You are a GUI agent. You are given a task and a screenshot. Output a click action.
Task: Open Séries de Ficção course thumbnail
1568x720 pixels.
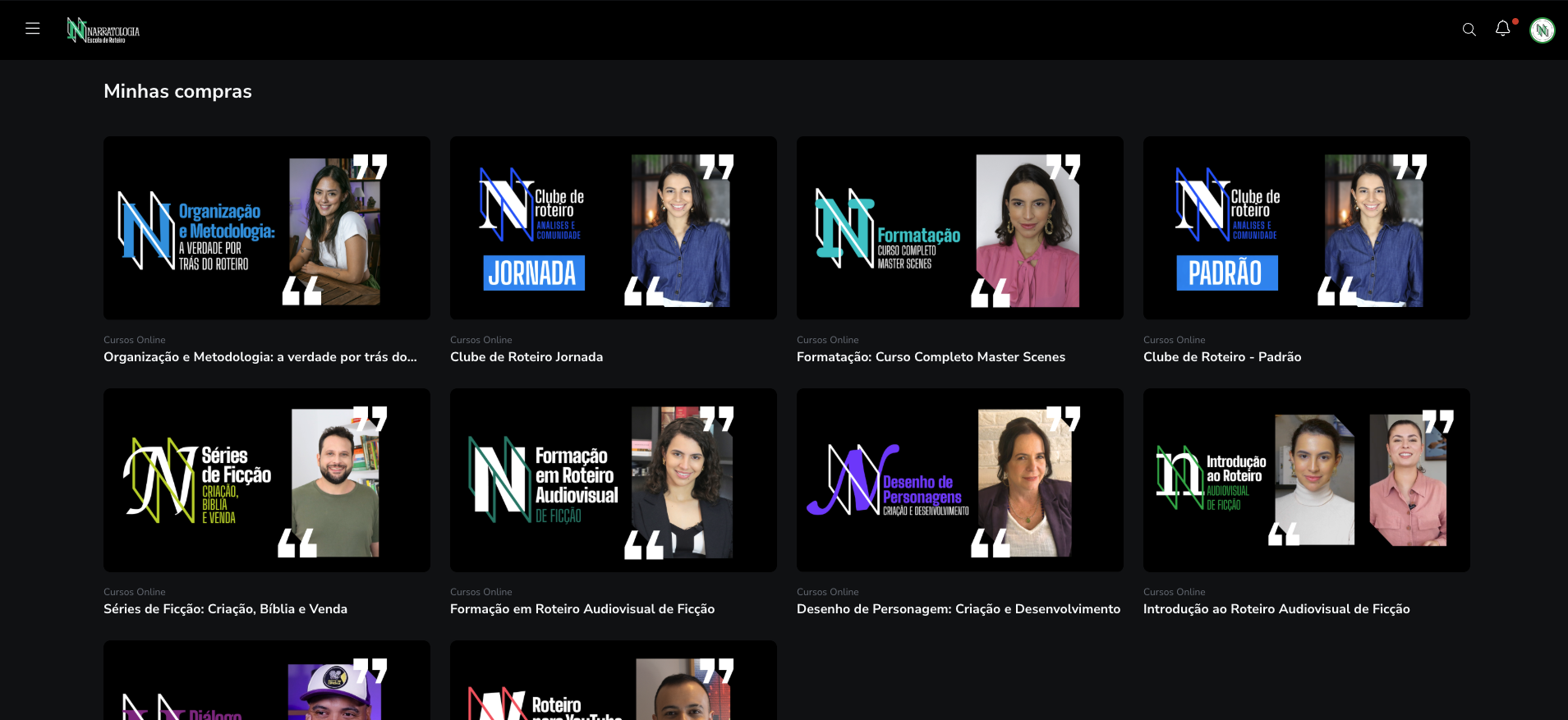[x=267, y=480]
